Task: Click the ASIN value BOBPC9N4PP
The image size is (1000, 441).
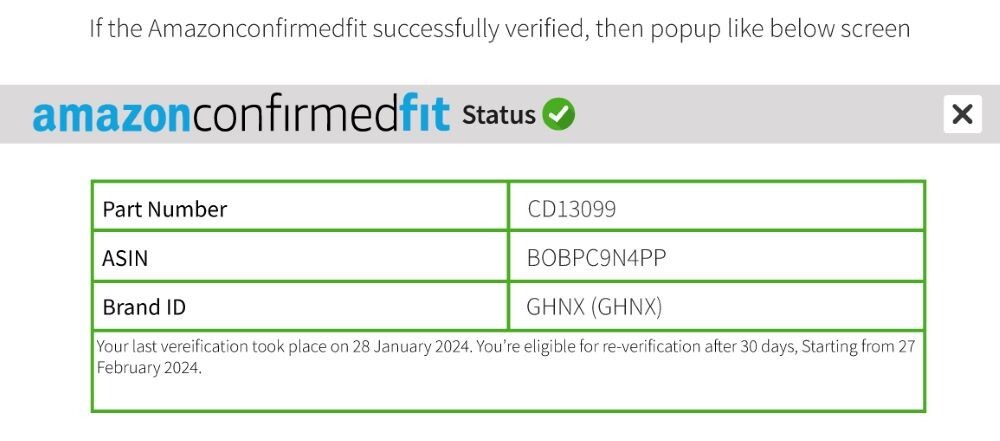Action: click(x=596, y=258)
